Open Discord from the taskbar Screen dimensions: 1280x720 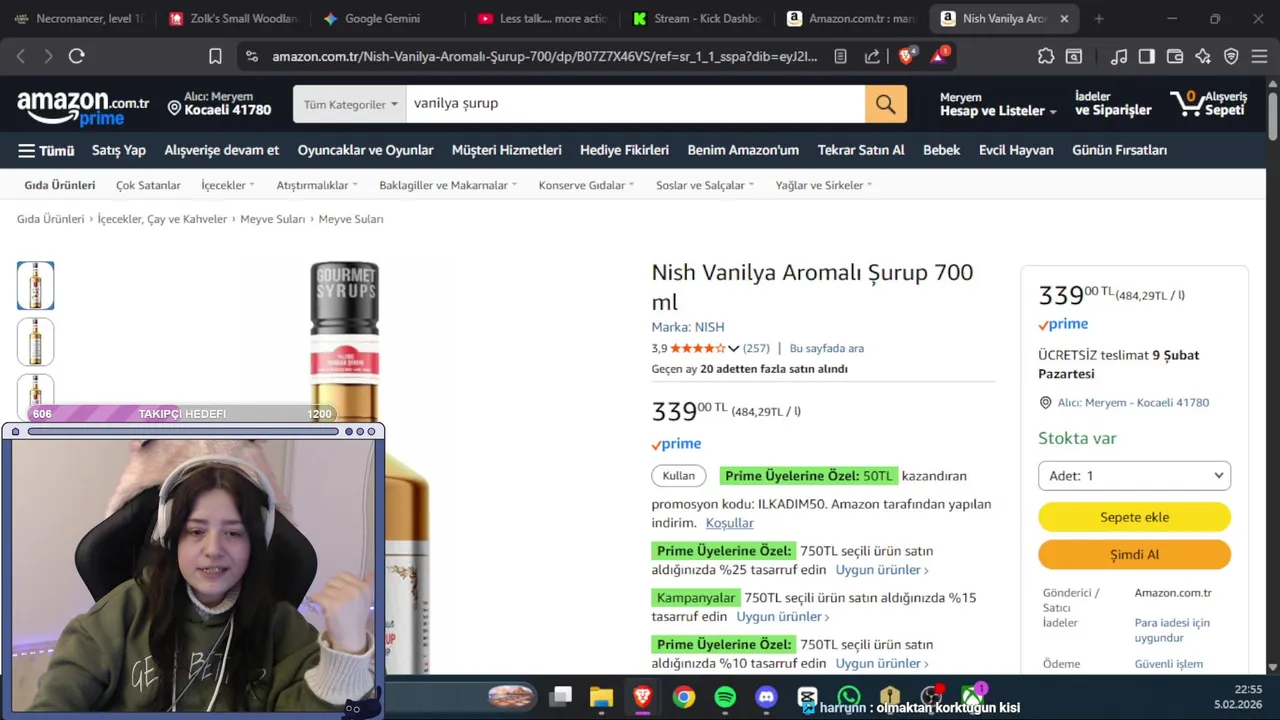click(766, 696)
